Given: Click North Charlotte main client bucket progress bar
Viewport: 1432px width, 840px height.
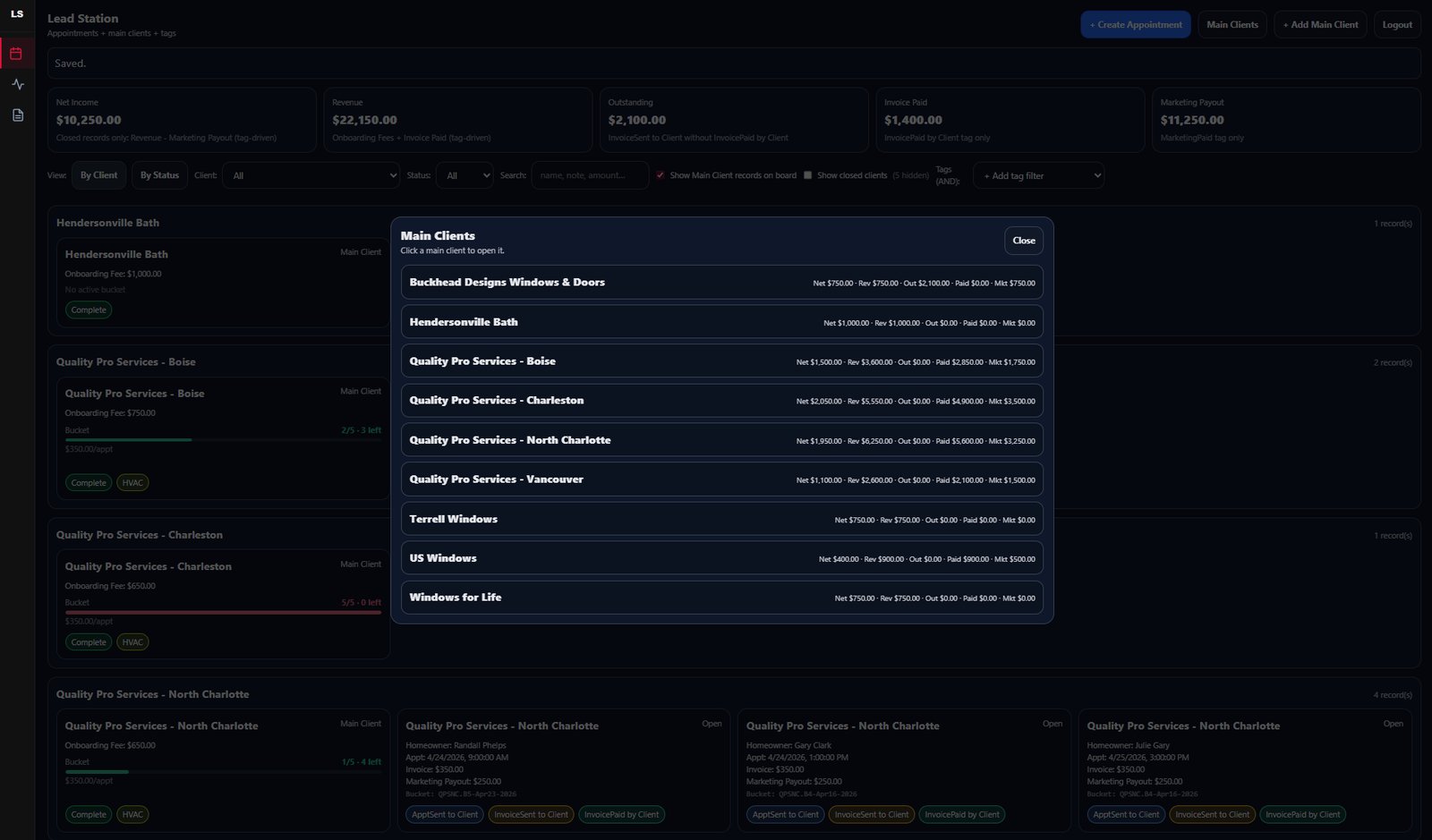Looking at the screenshot, I should [223, 772].
